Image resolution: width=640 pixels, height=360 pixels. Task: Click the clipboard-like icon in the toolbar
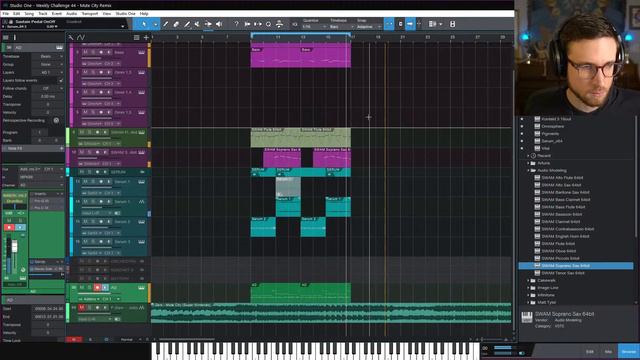(x=452, y=24)
